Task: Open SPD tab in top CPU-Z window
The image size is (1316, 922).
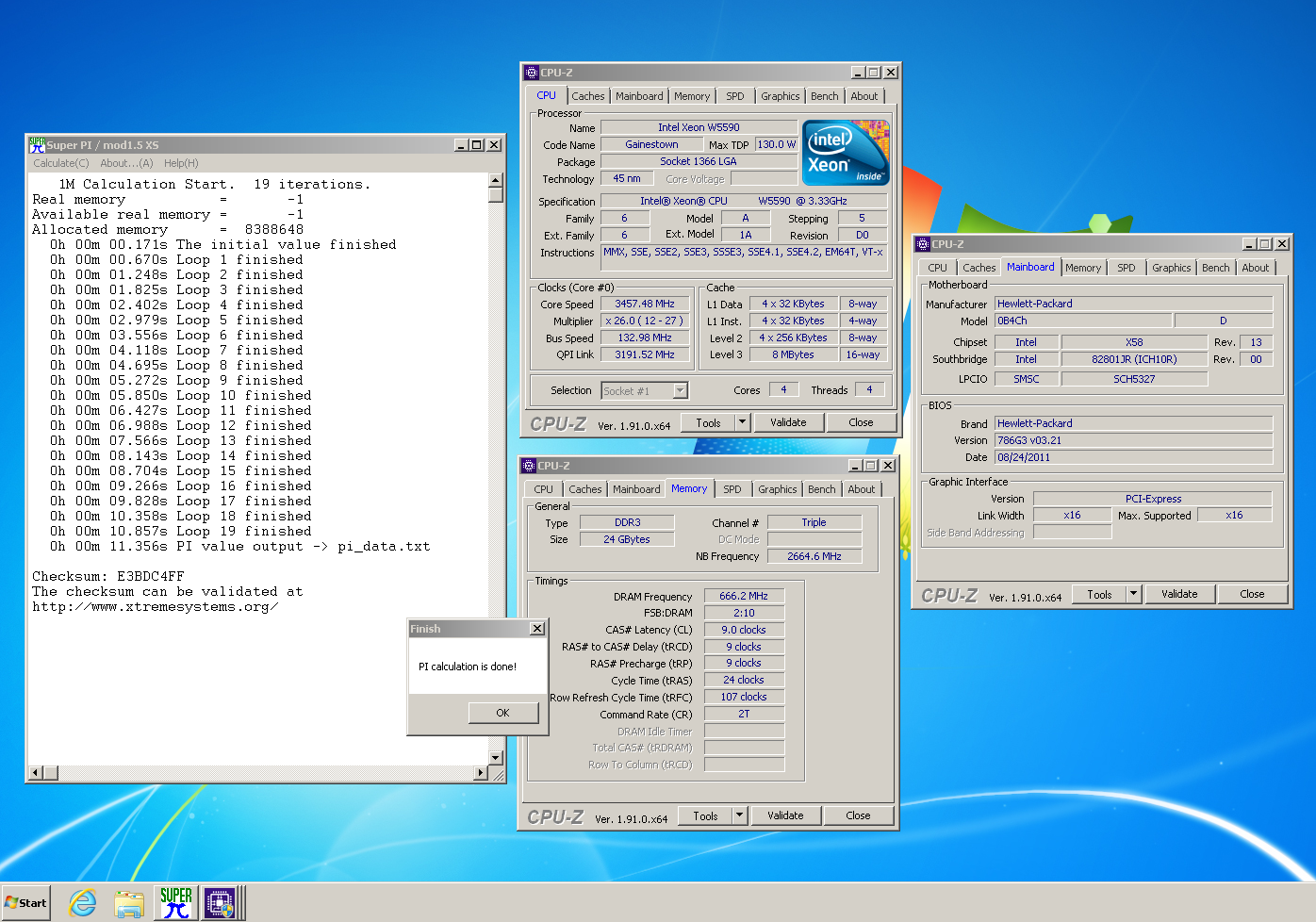Action: tap(735, 96)
